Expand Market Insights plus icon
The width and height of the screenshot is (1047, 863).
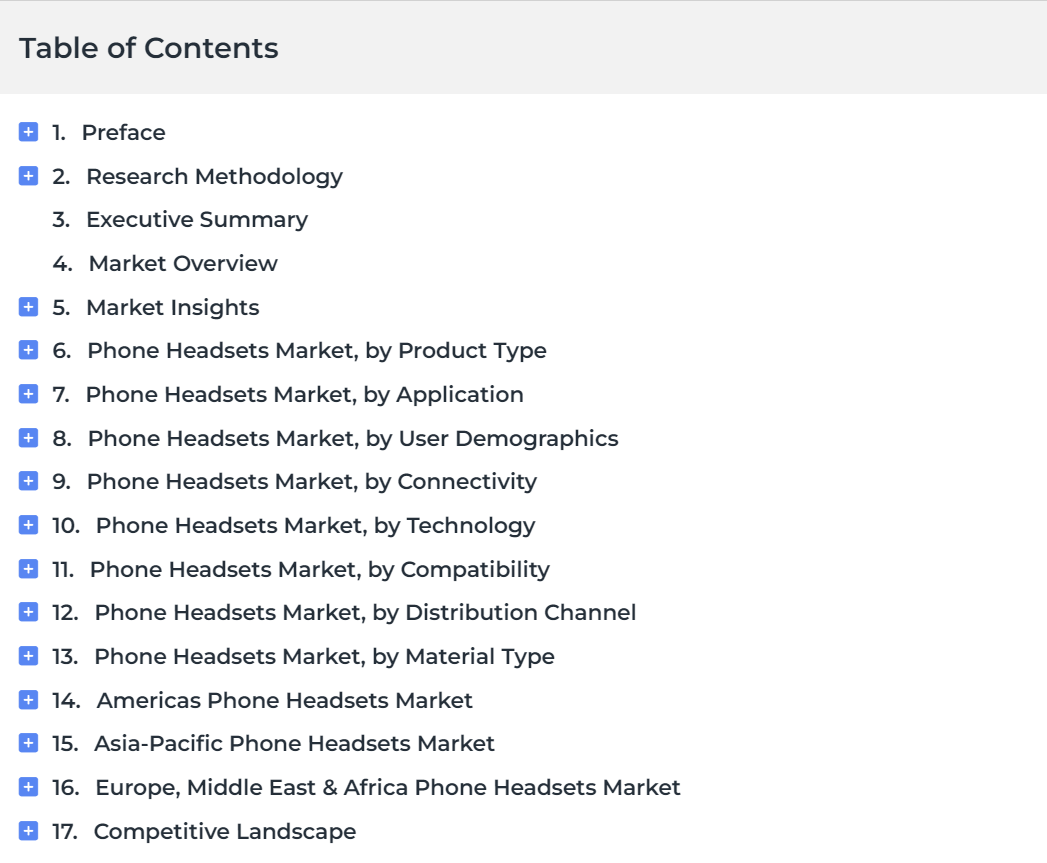(x=28, y=307)
